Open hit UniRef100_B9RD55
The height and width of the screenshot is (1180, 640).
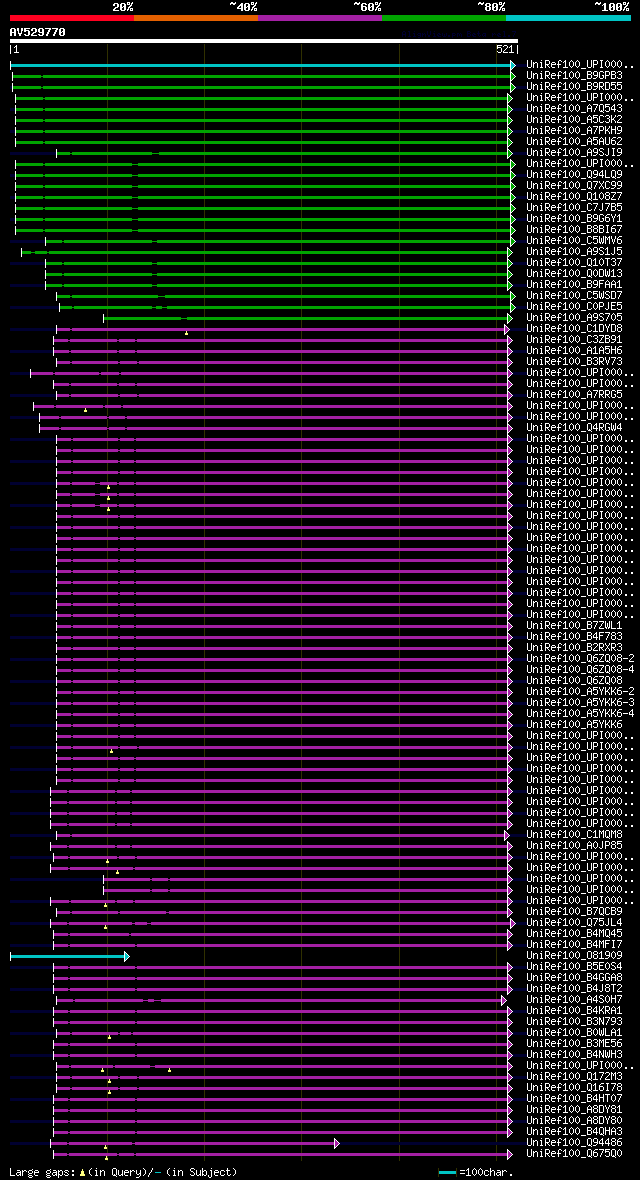point(574,87)
